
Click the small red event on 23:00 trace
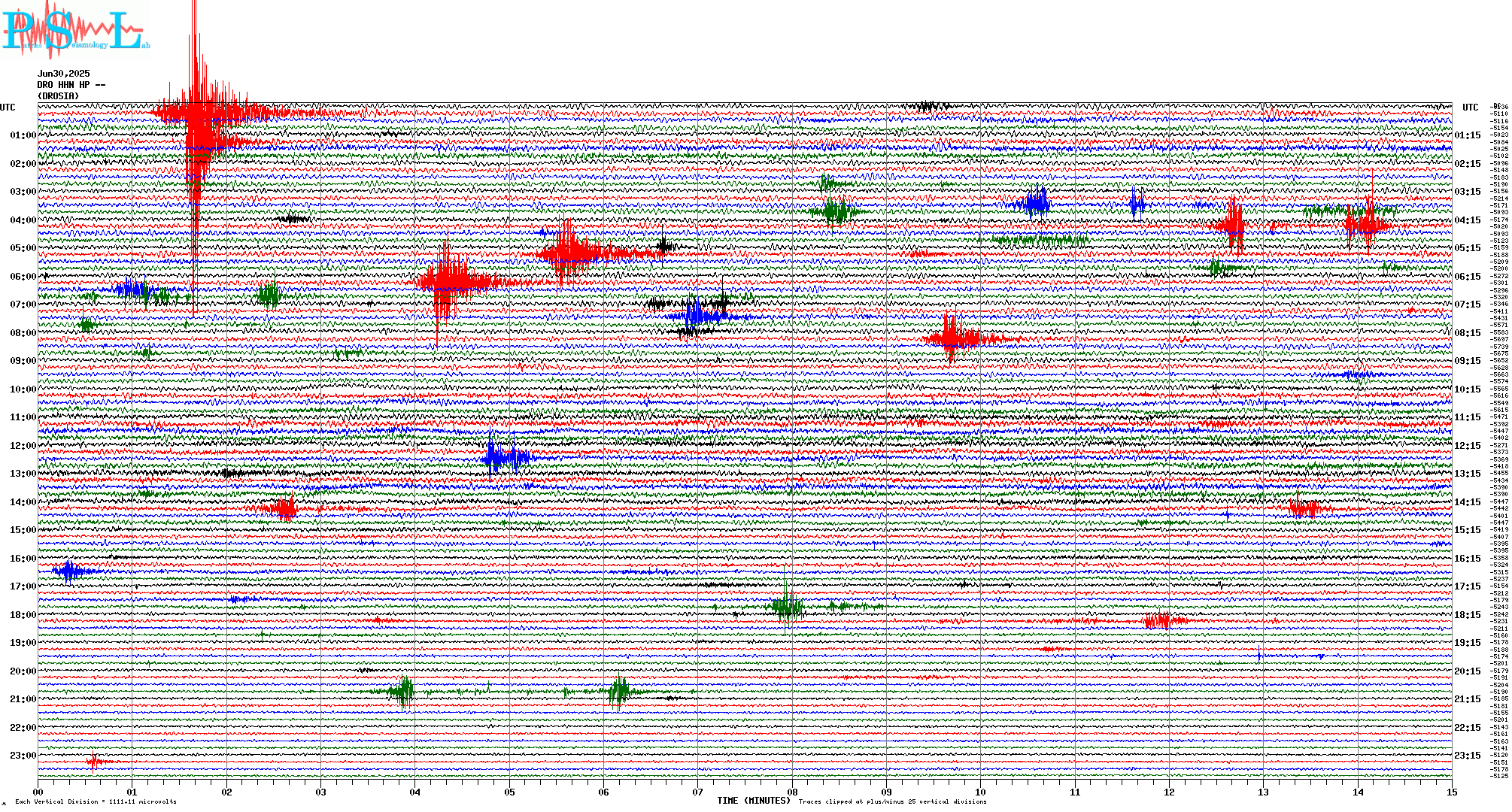94,762
